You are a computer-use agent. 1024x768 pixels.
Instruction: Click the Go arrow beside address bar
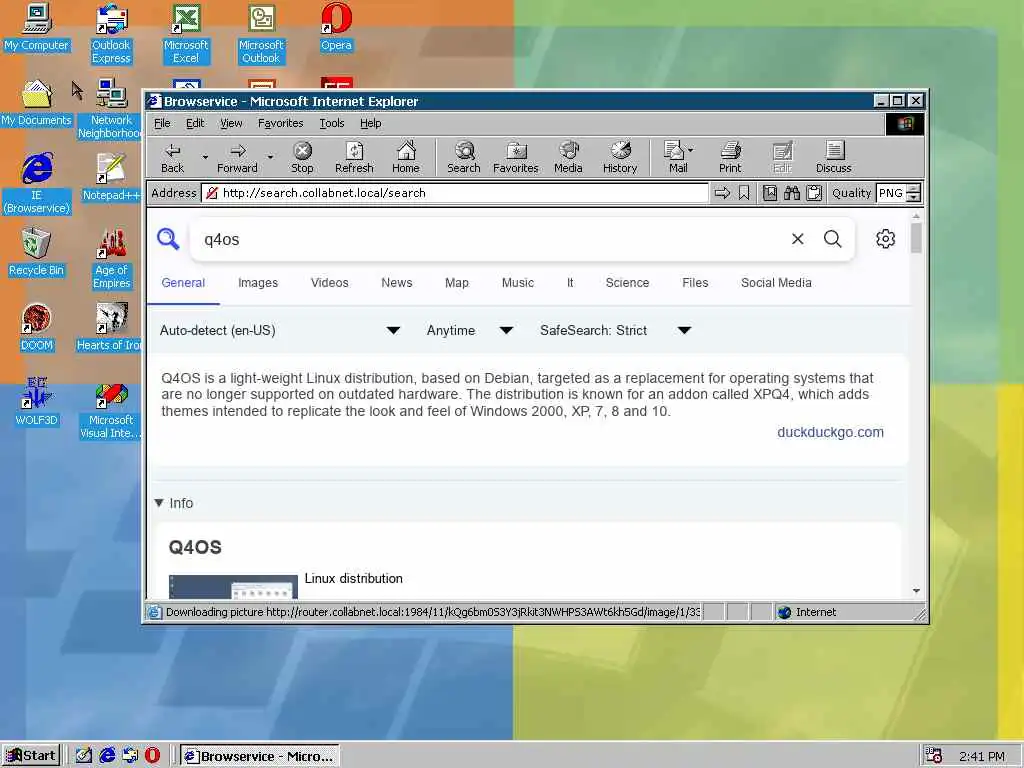tap(722, 193)
